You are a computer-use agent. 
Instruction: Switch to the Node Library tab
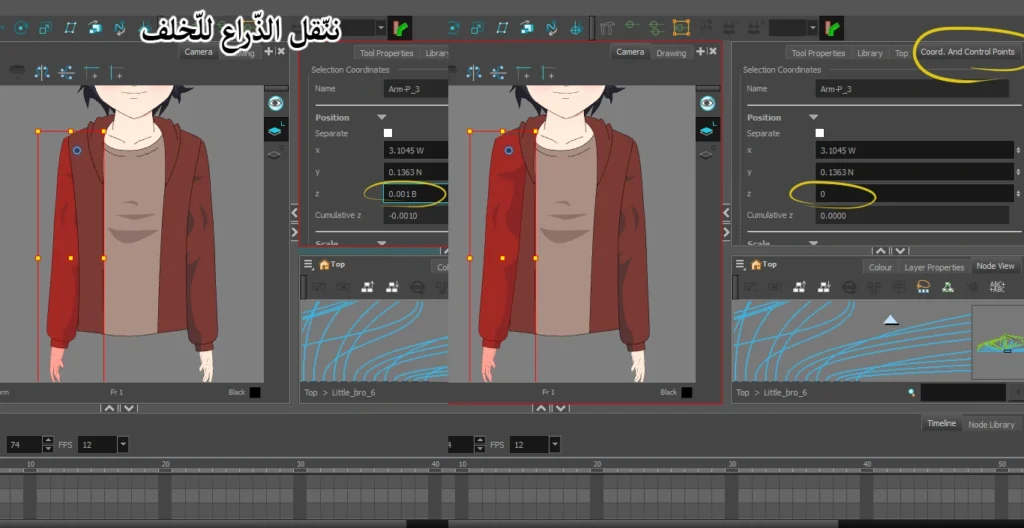[991, 425]
